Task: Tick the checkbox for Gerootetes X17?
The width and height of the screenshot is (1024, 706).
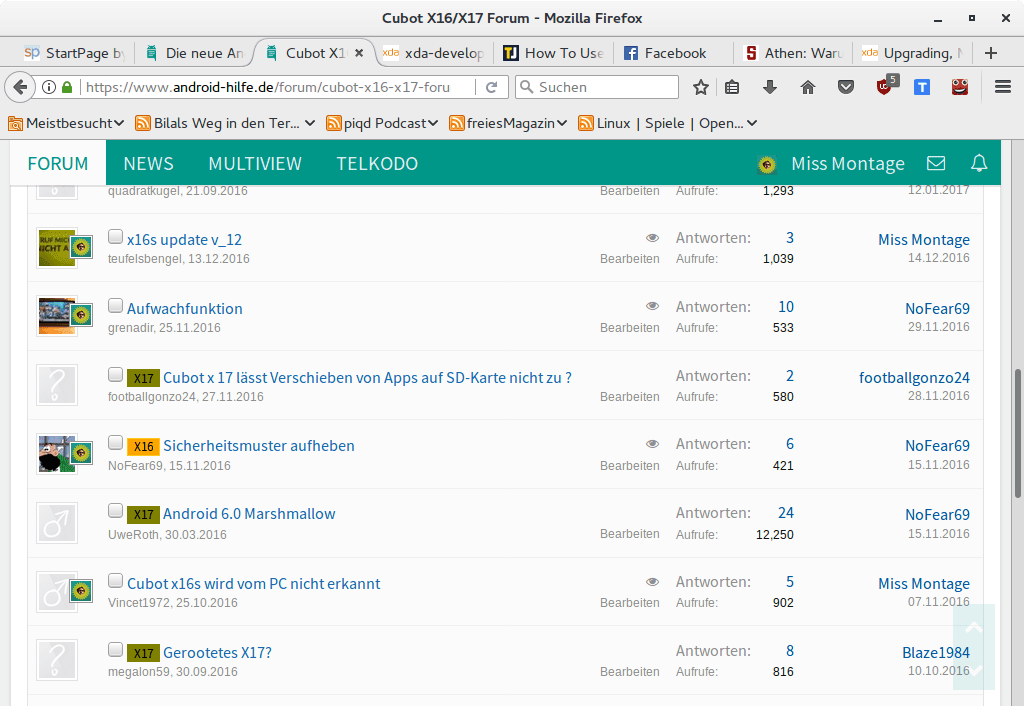Action: [x=115, y=650]
